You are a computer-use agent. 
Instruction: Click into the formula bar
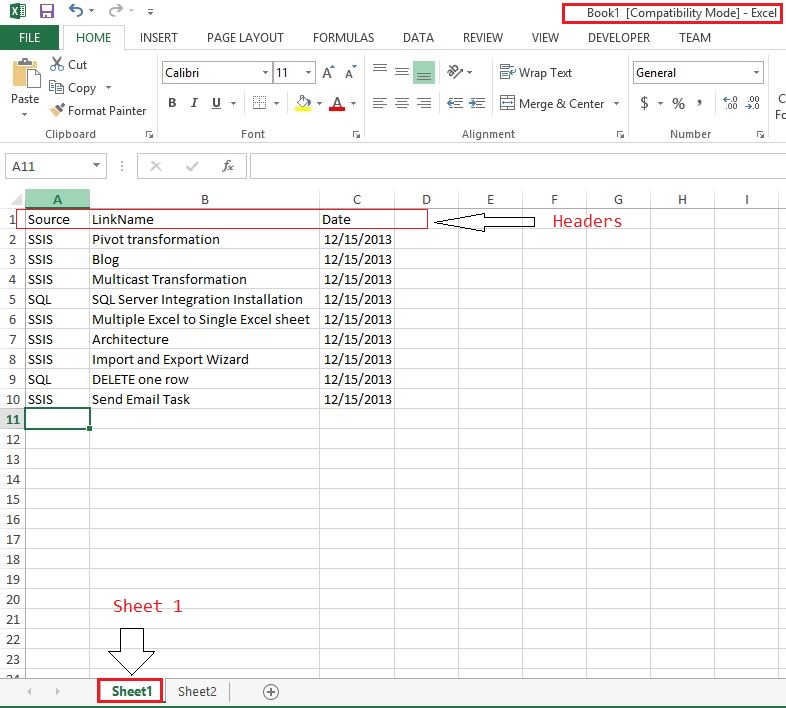(518, 166)
